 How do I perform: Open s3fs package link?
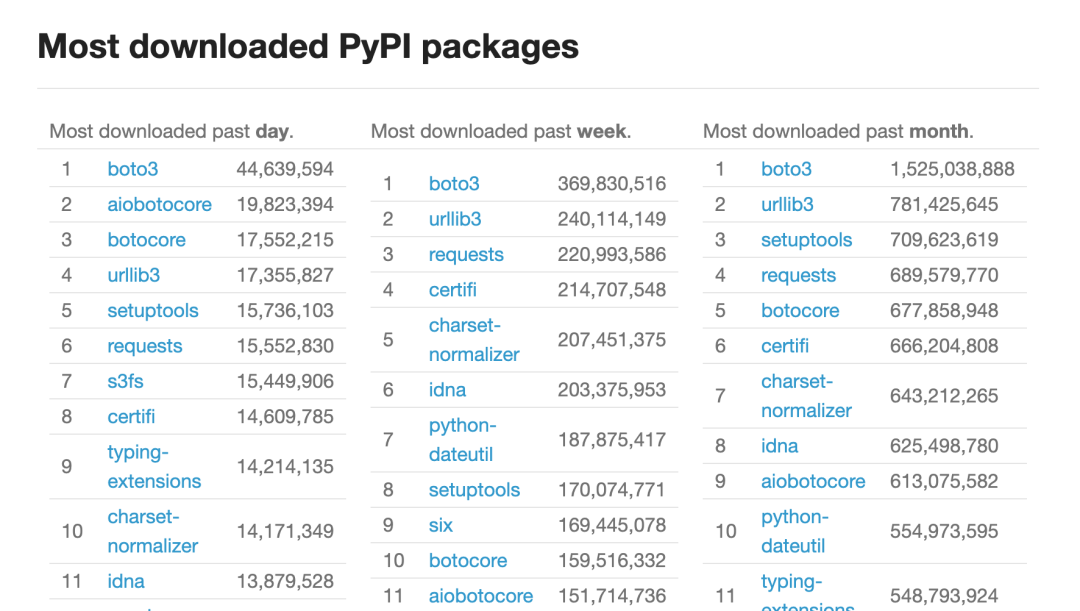(x=125, y=381)
